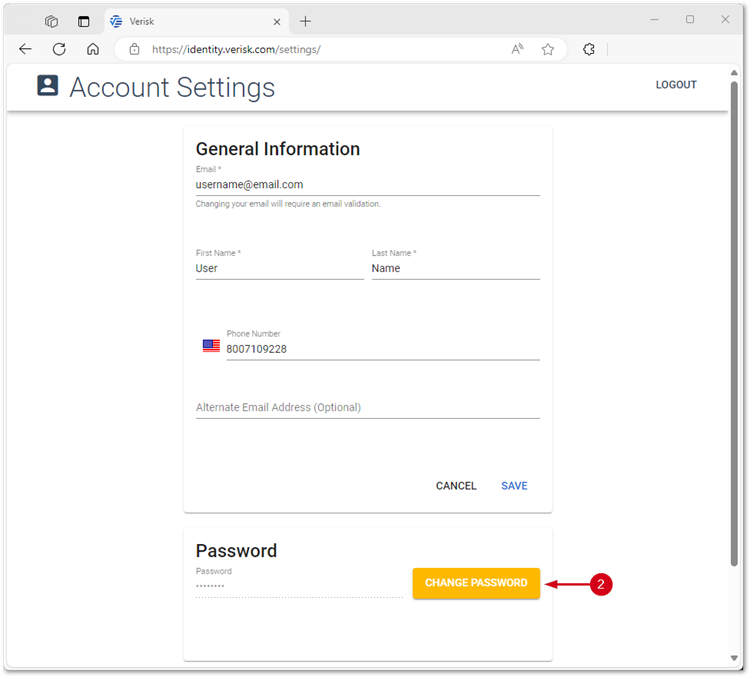Click the Phone Number input field

pyautogui.click(x=382, y=349)
